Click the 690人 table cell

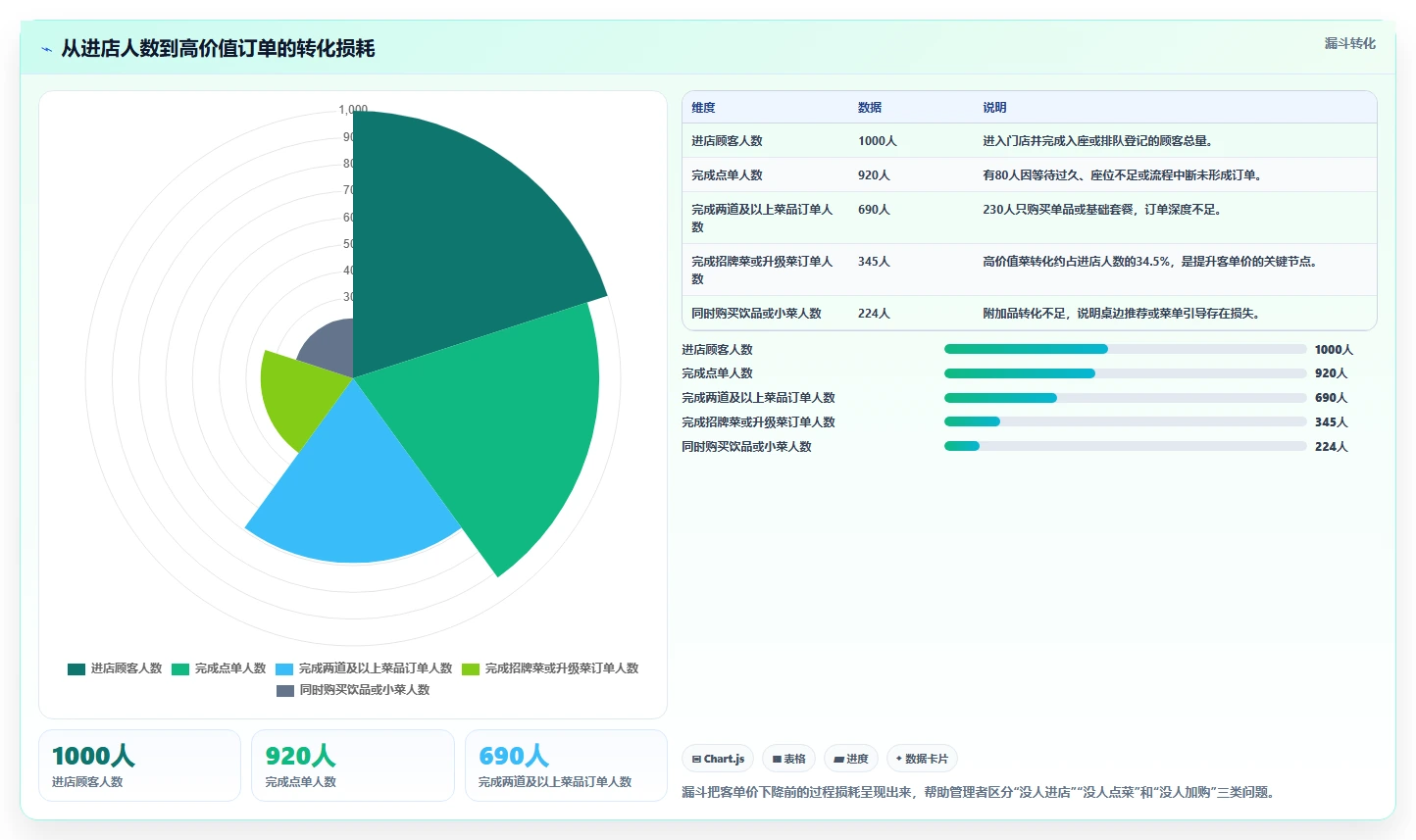point(874,210)
